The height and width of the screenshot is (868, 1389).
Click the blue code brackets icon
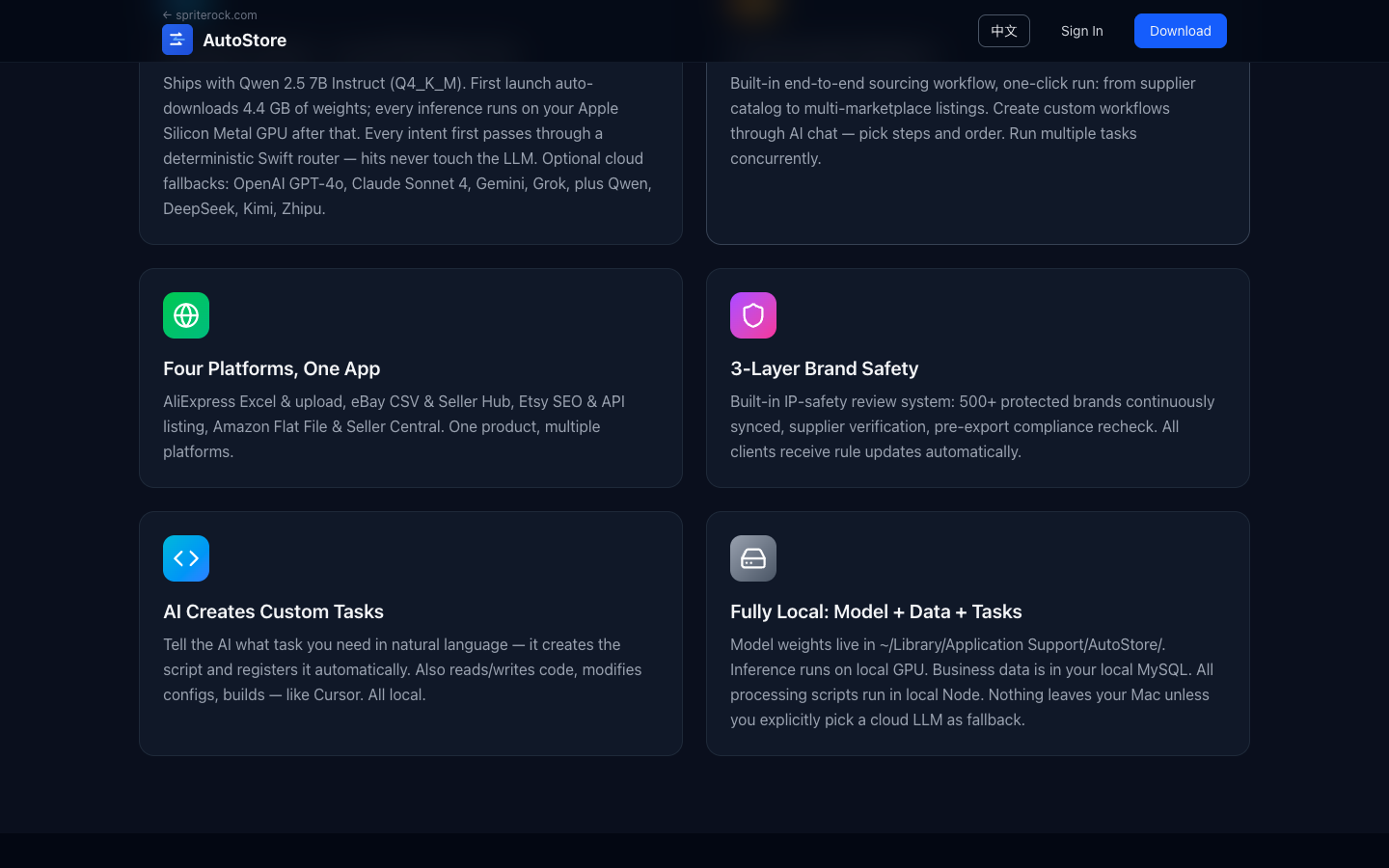coord(186,558)
